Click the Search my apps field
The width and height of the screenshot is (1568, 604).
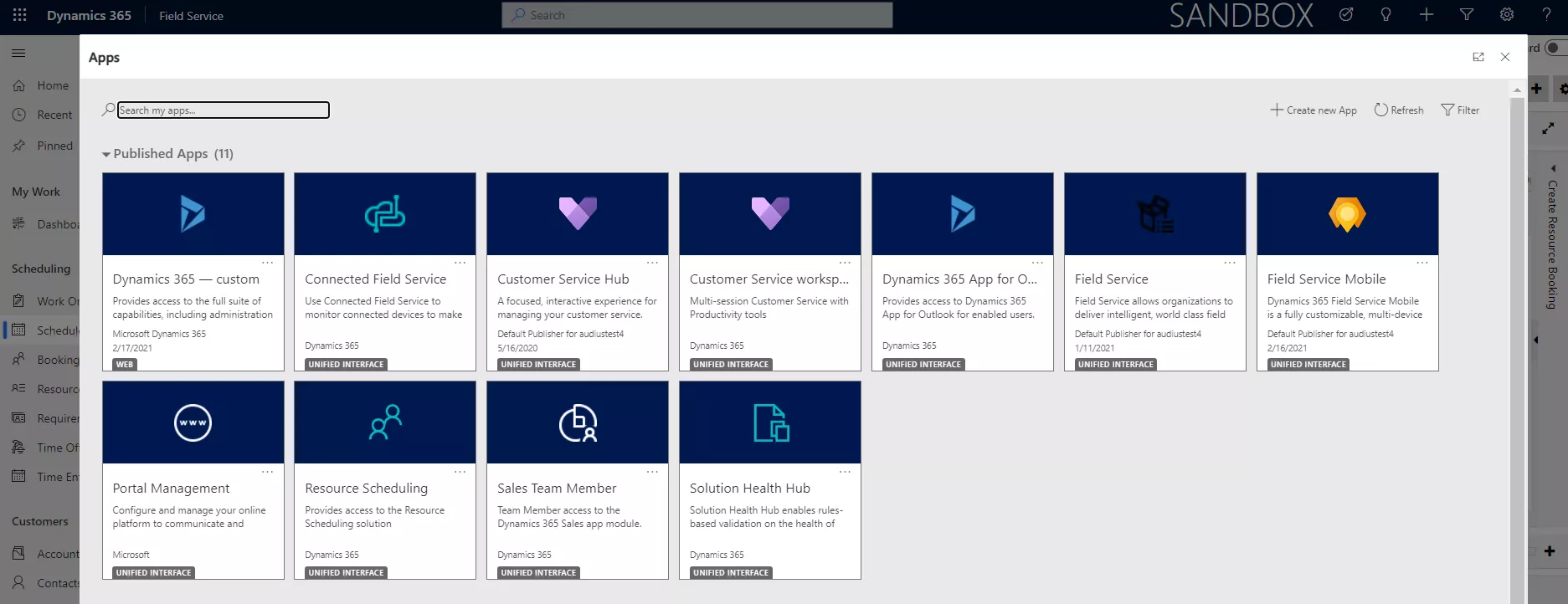coord(223,110)
